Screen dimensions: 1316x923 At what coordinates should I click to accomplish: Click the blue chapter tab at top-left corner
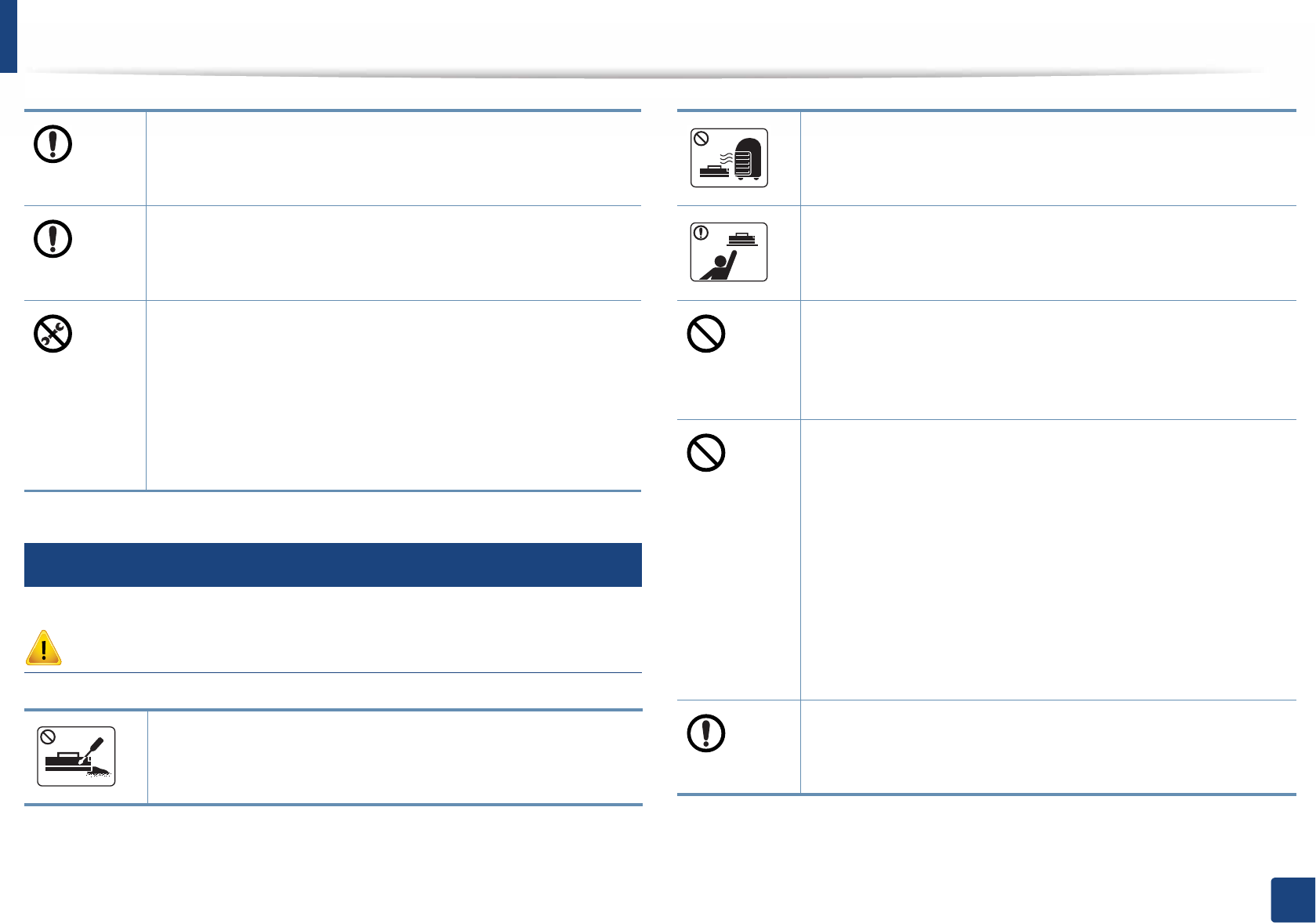pos(9,36)
